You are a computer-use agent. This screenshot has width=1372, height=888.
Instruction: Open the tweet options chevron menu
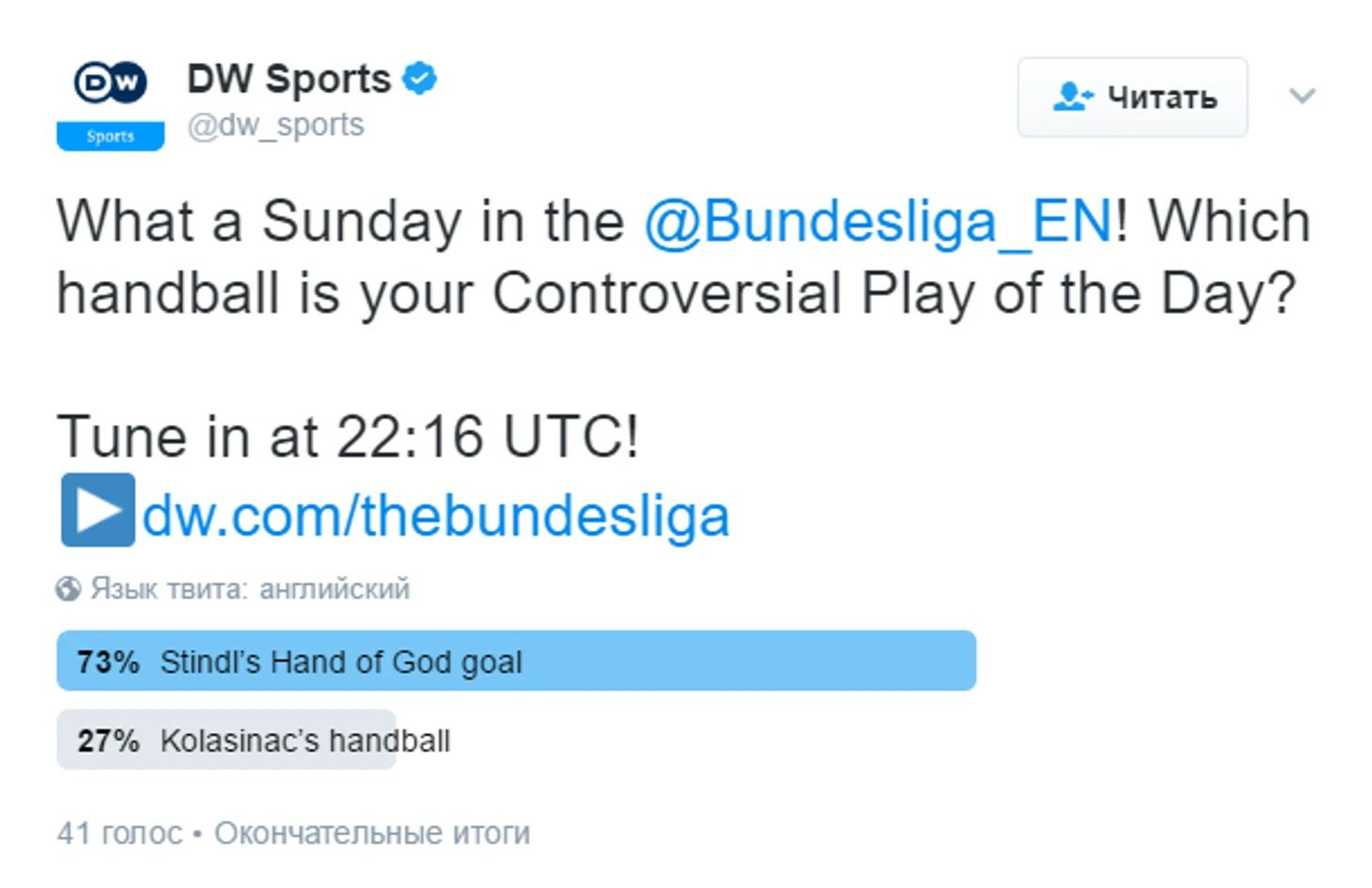pos(1302,96)
